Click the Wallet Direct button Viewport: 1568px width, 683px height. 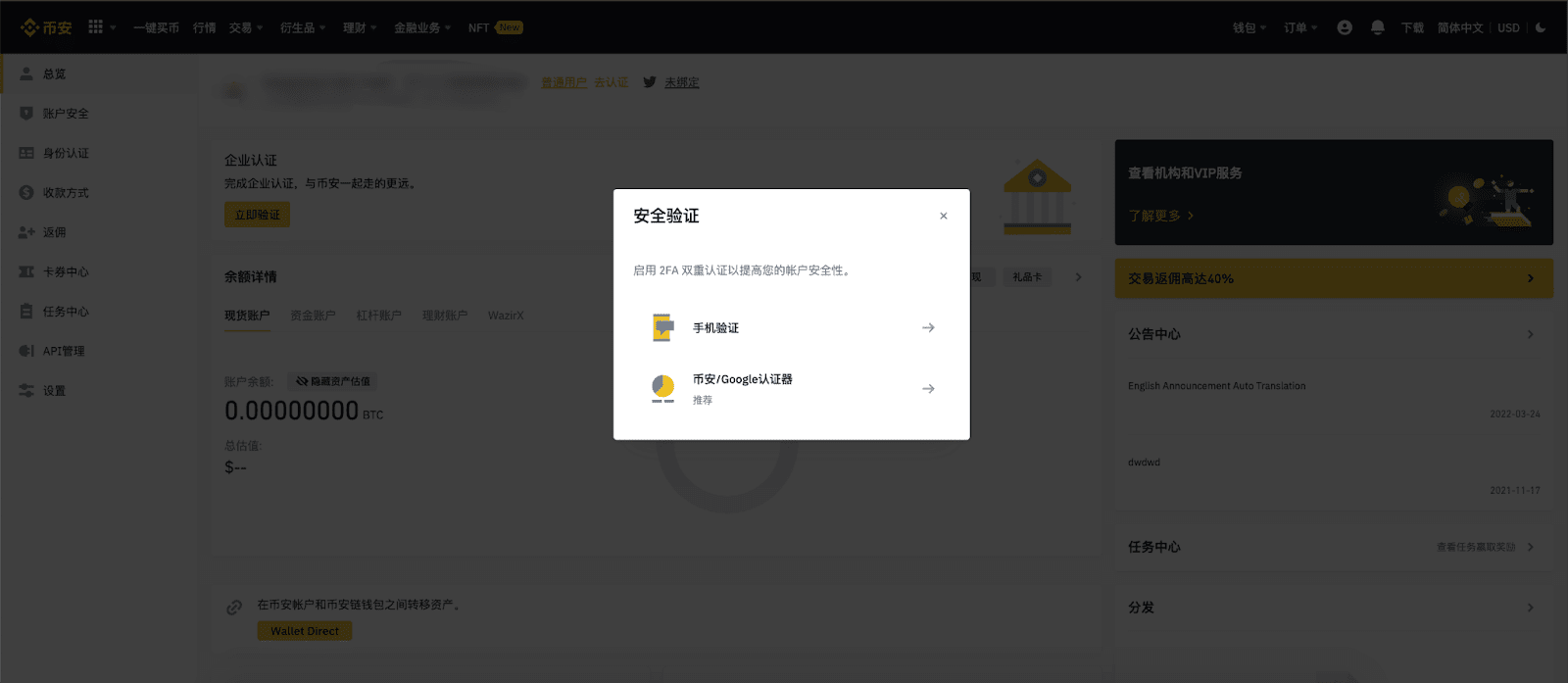tap(305, 631)
